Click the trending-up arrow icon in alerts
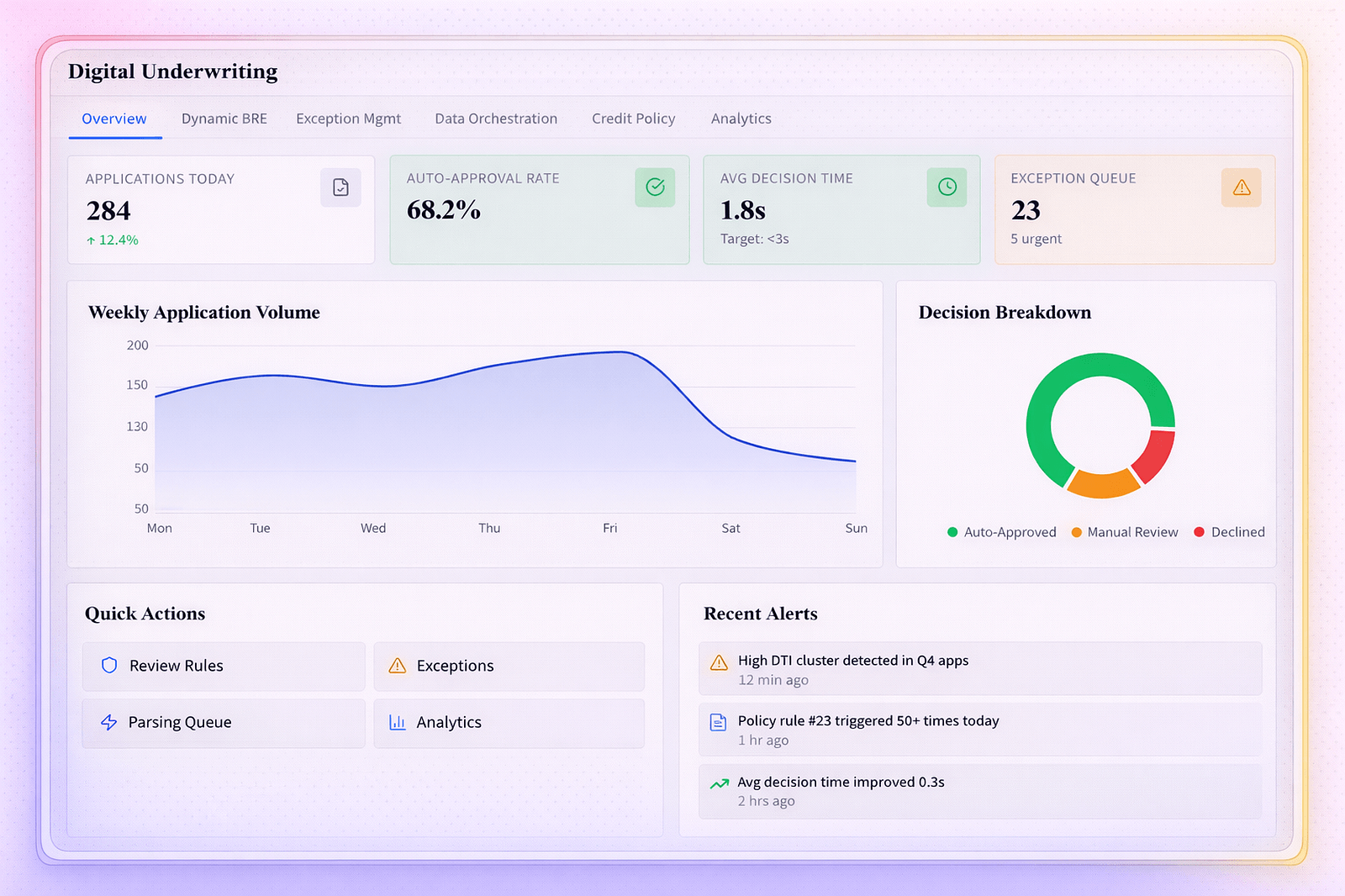The height and width of the screenshot is (896, 1345). [720, 783]
